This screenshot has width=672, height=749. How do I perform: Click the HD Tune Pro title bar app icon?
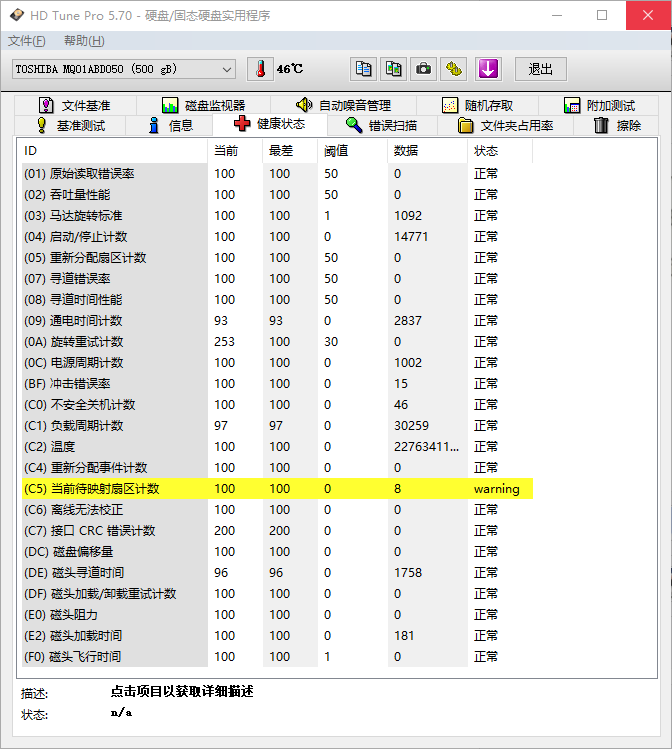tap(16, 15)
